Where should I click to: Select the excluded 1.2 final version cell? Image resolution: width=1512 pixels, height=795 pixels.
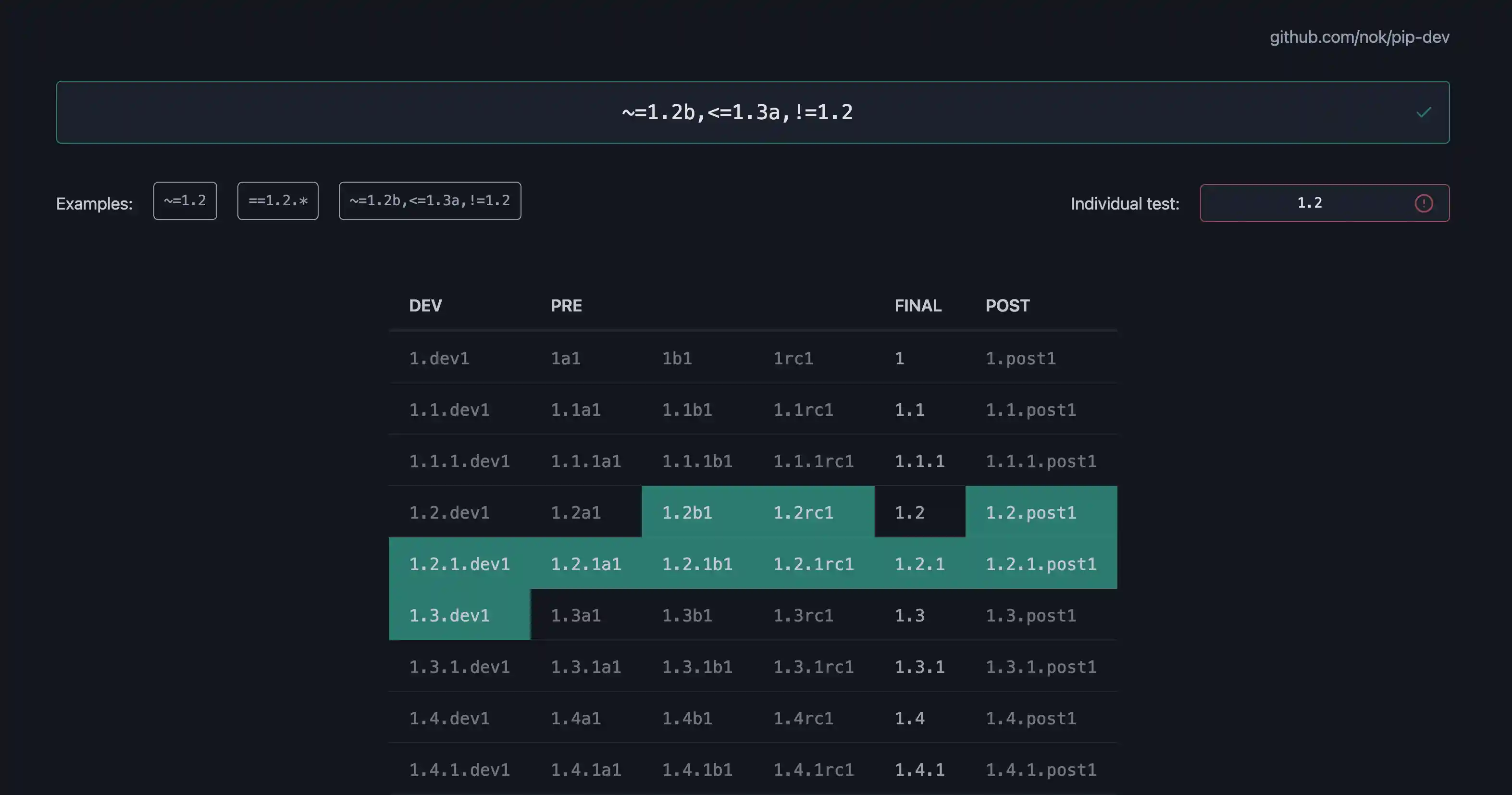909,512
